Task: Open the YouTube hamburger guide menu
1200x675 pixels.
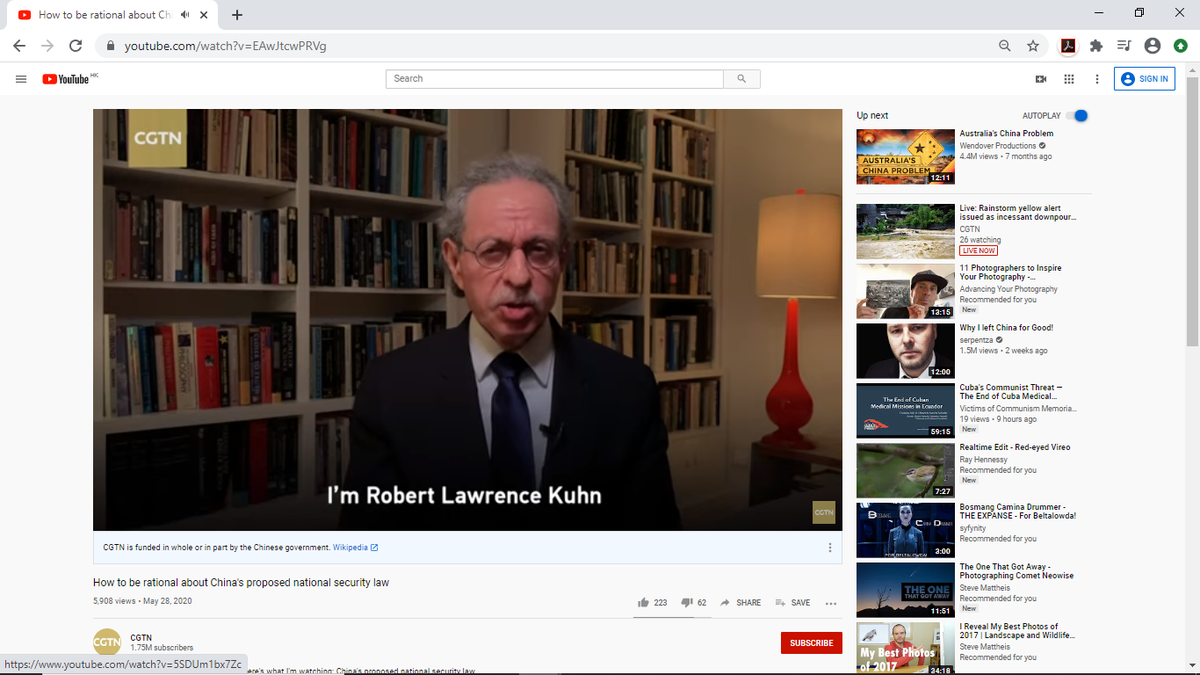Action: (20, 79)
